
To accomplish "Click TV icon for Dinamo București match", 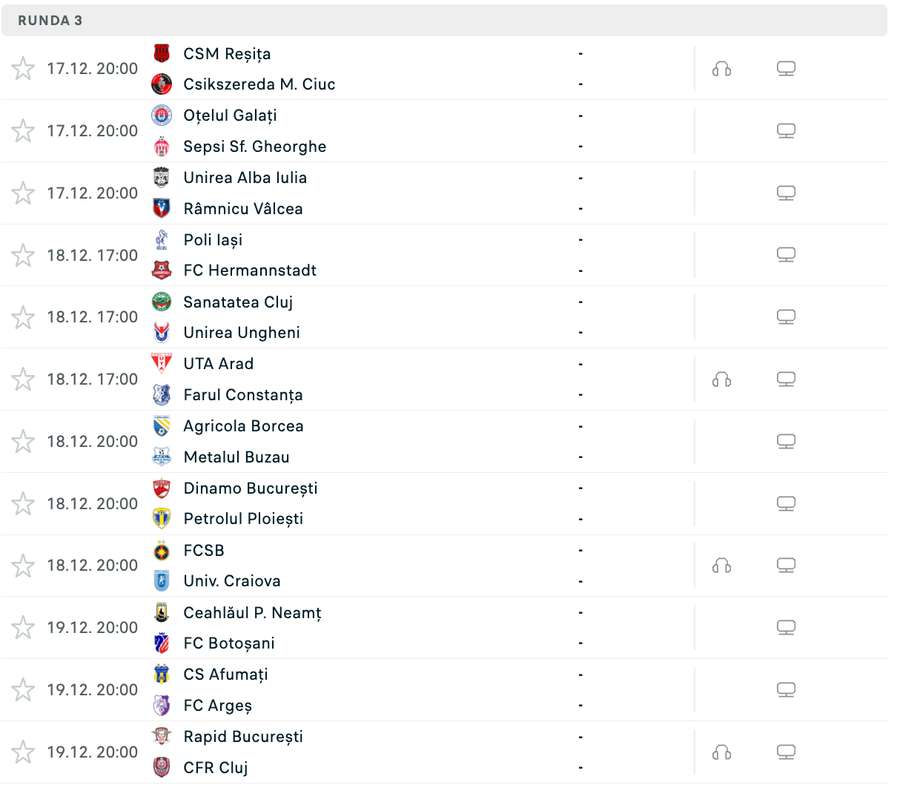I will 786,503.
